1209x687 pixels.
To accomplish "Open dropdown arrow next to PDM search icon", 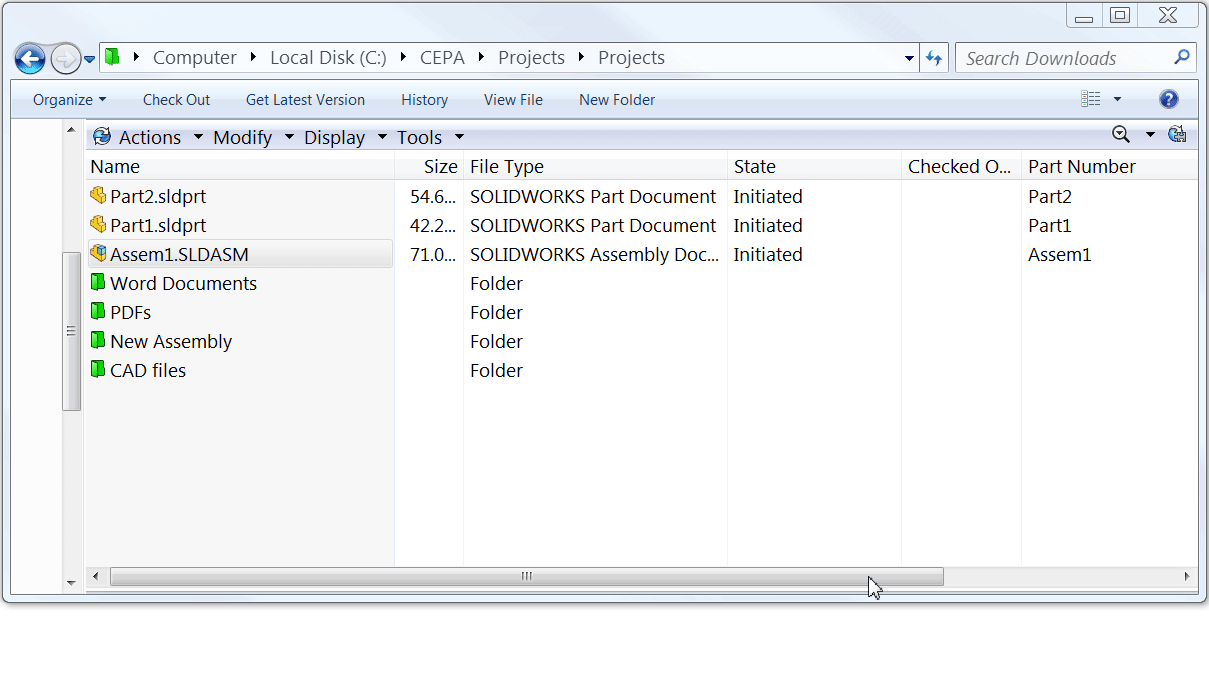I will [x=1150, y=135].
